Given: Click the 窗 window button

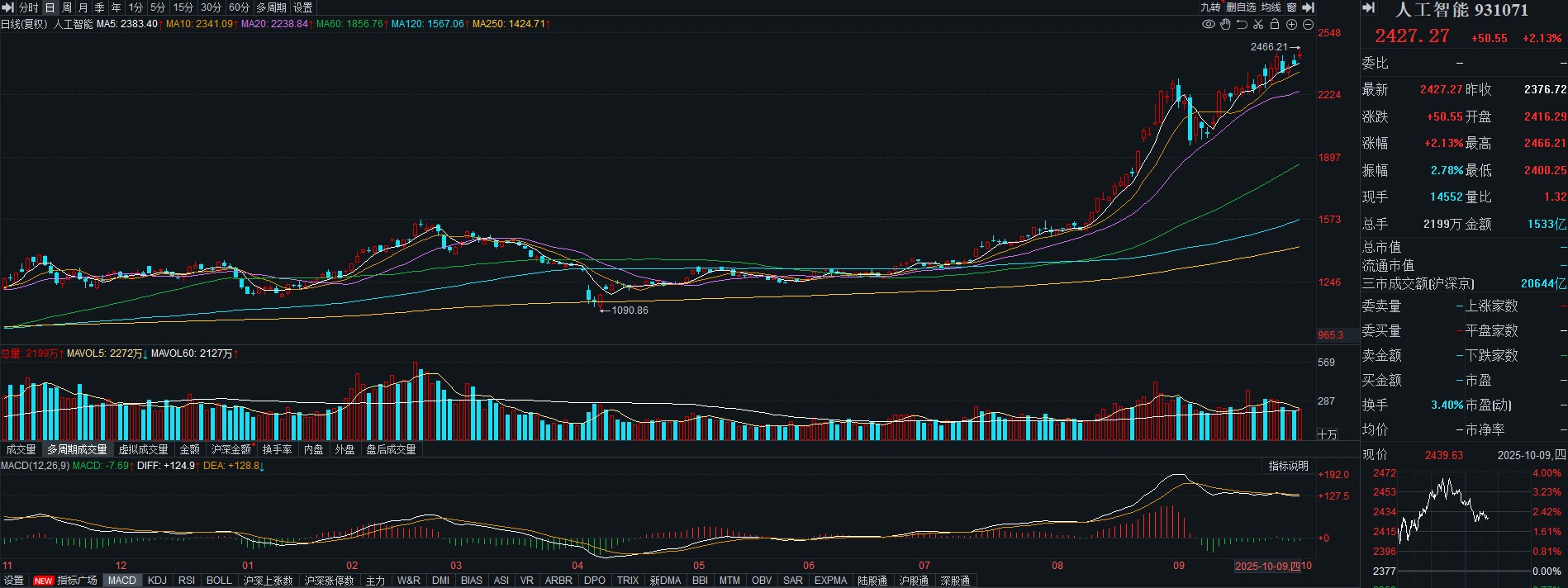Looking at the screenshot, I should point(1291,7).
